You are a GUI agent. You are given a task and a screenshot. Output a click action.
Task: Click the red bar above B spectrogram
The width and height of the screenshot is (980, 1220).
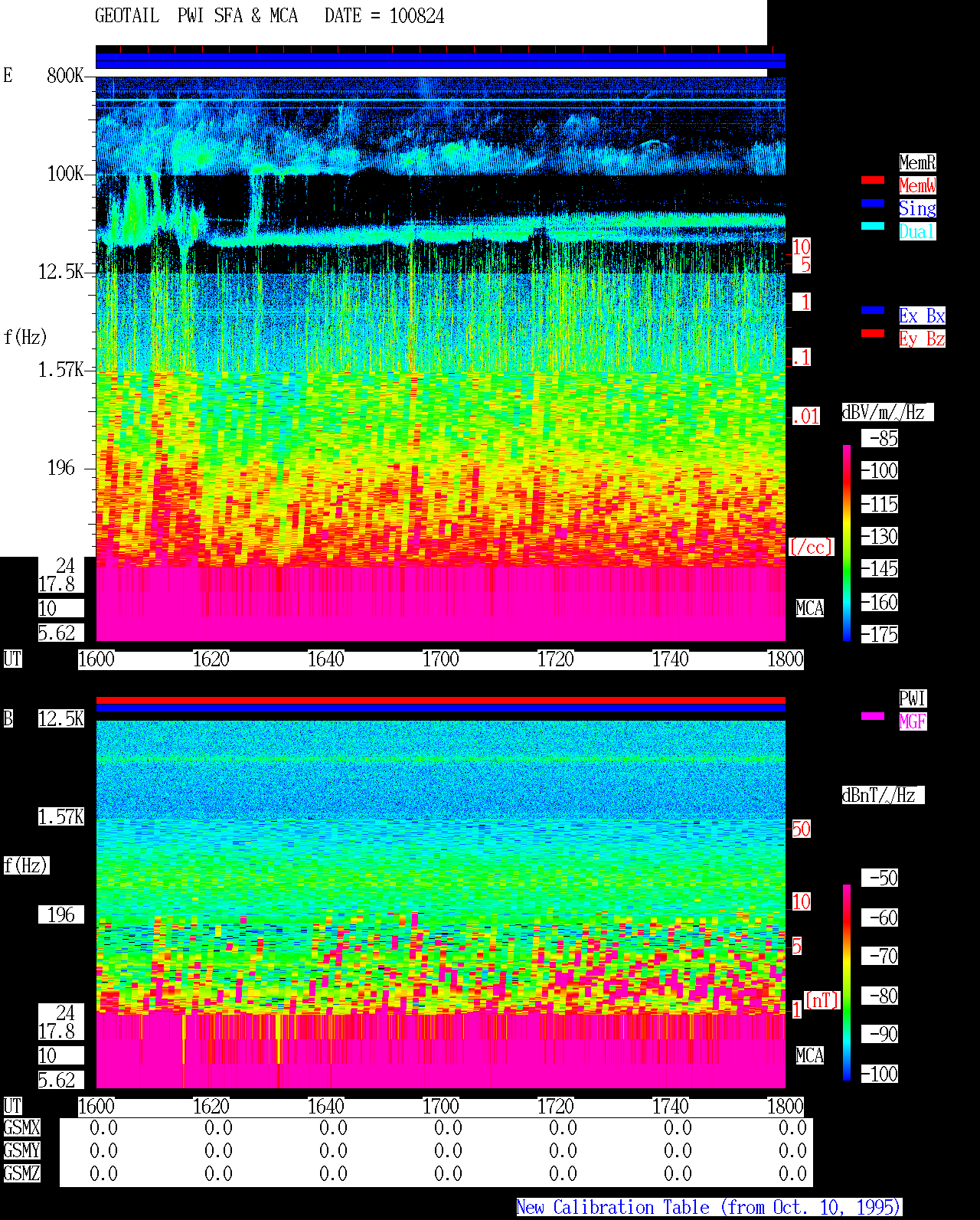point(440,700)
